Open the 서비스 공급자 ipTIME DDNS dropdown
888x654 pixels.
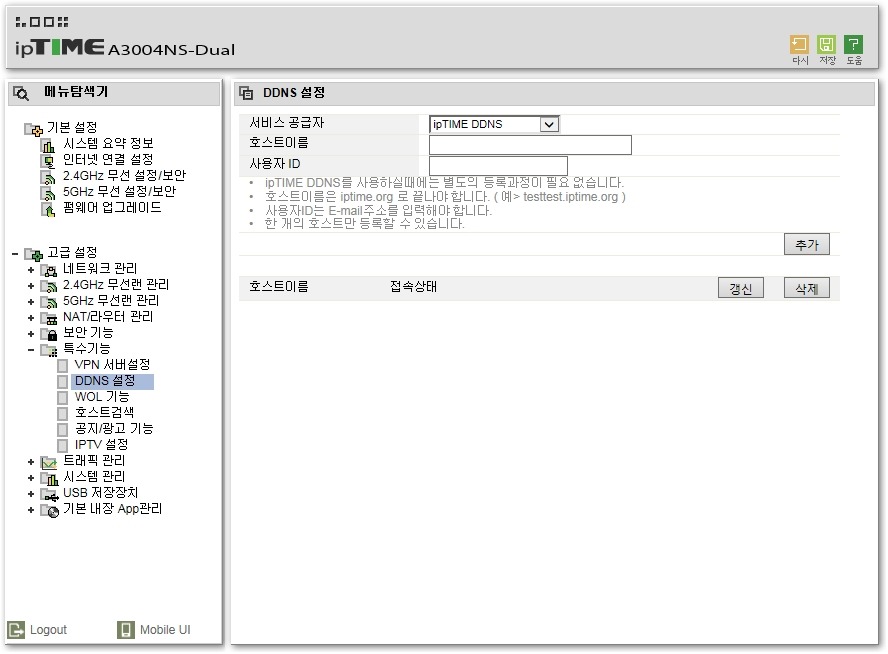point(494,124)
